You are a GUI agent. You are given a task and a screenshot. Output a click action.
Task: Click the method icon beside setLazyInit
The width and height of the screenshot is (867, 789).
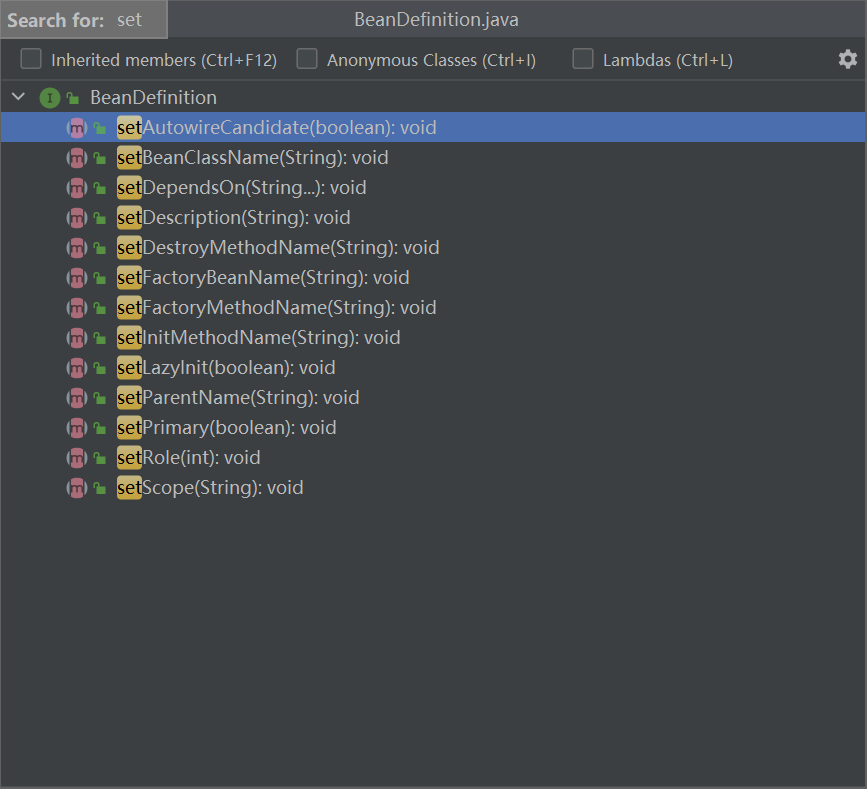pyautogui.click(x=77, y=368)
